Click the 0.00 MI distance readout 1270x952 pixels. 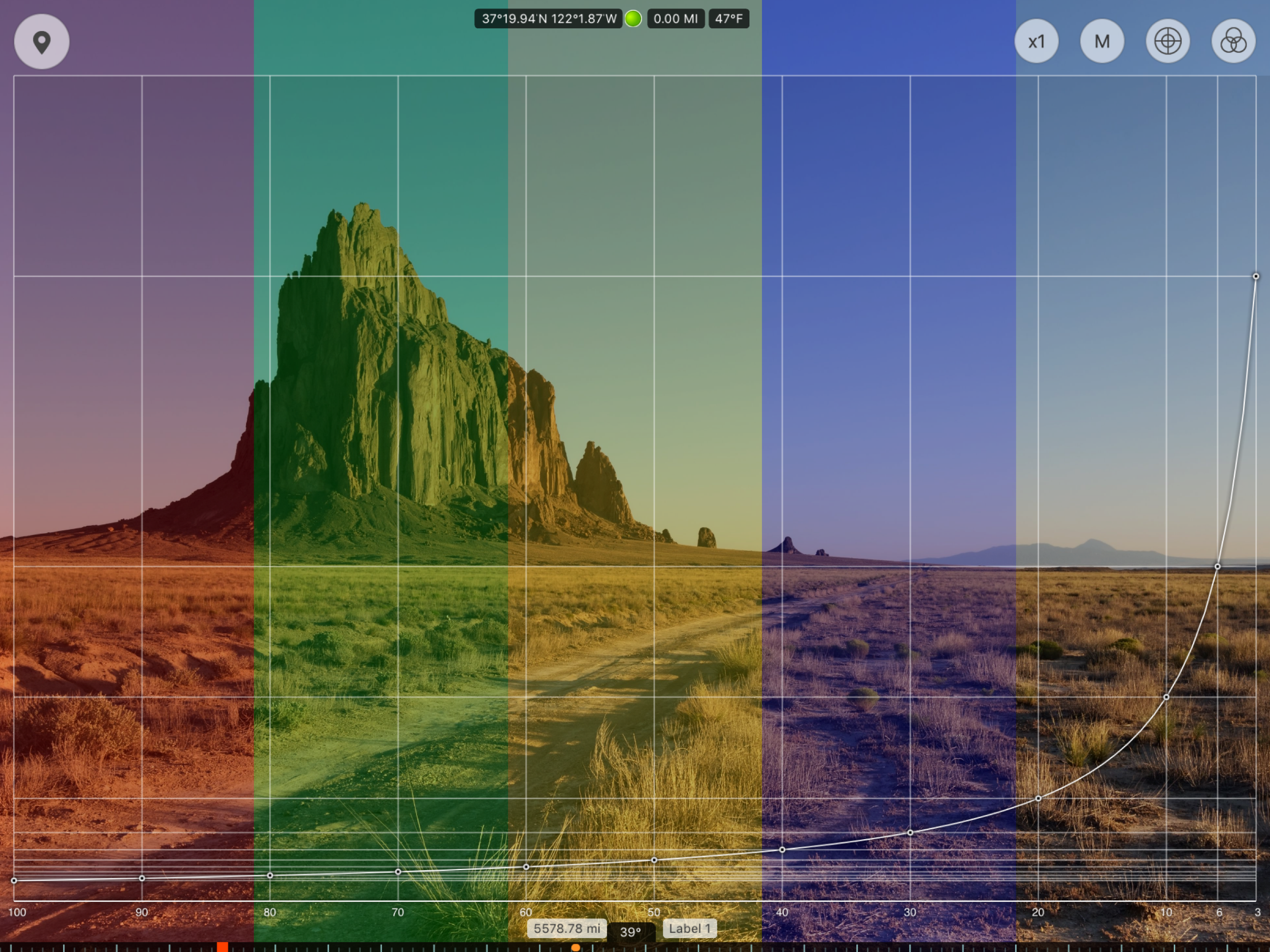(x=676, y=19)
